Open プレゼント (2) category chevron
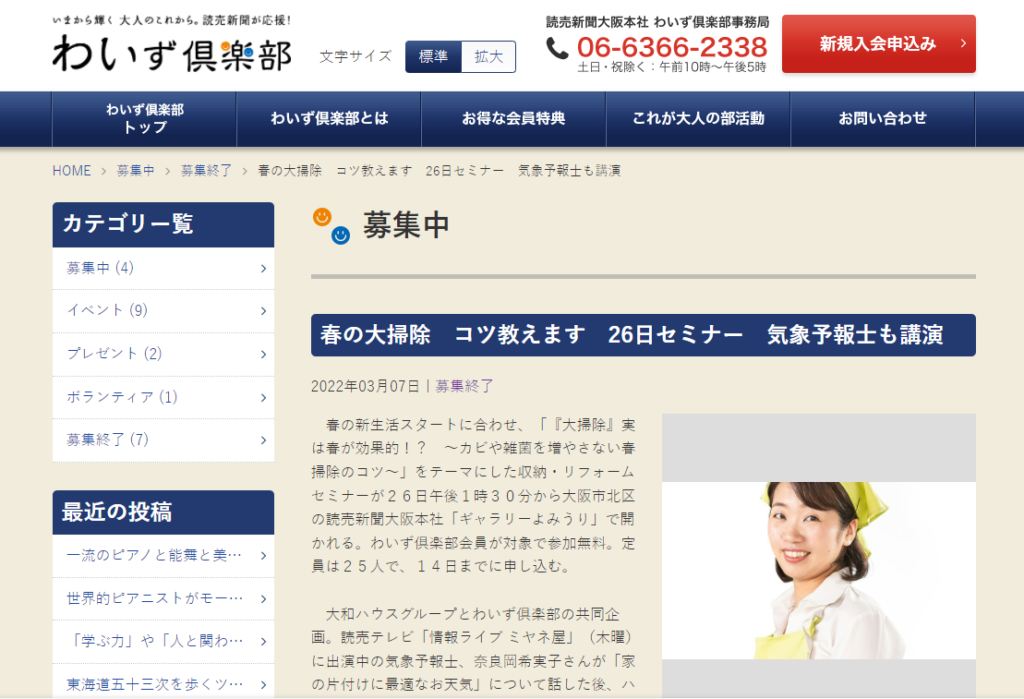 pyautogui.click(x=262, y=354)
